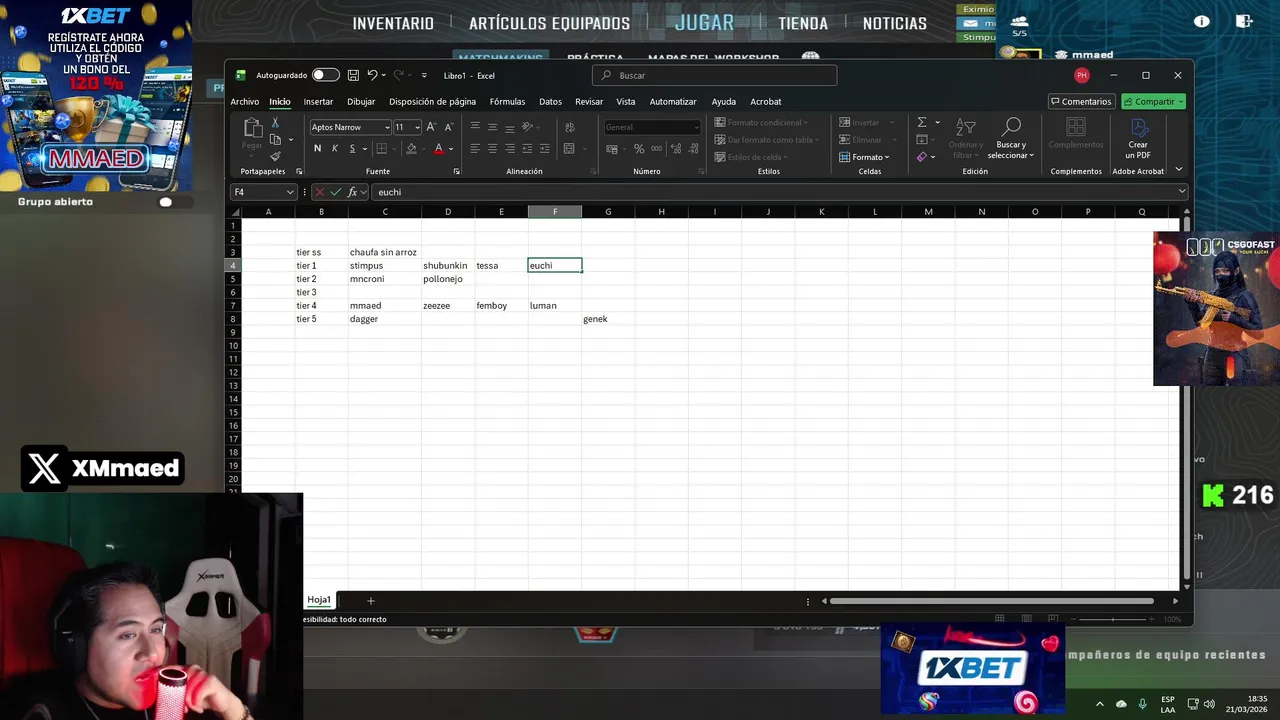The image size is (1280, 720).
Task: Center text horizontally in Alineación group
Action: 492,148
